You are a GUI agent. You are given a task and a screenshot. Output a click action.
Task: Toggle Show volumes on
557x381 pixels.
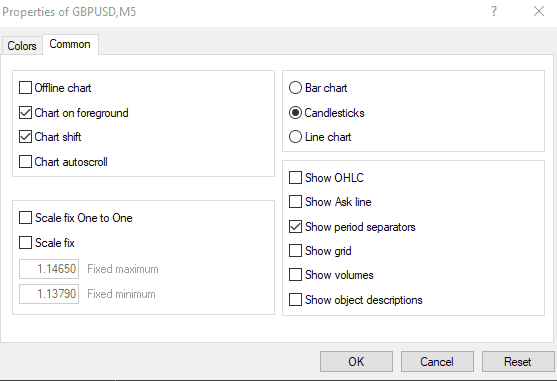(295, 275)
